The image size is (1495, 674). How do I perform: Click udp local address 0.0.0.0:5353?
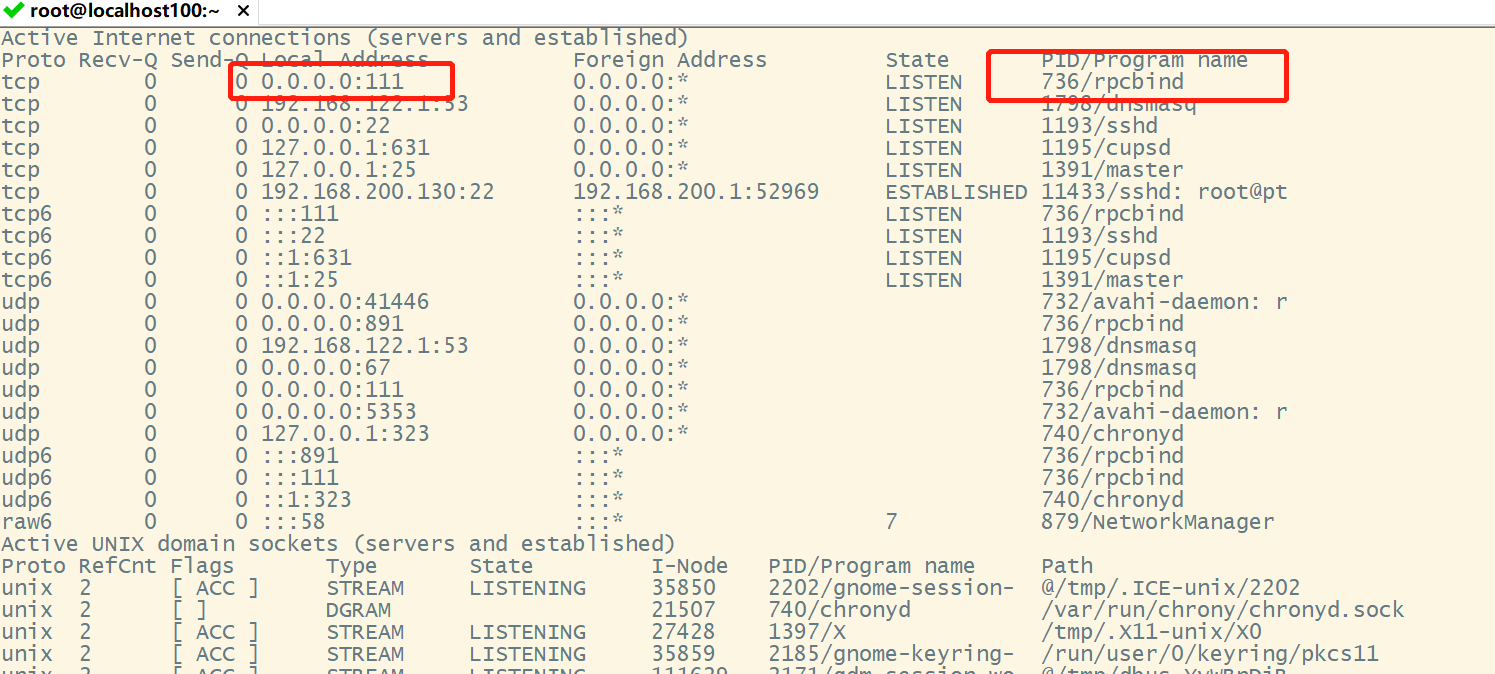[x=339, y=412]
